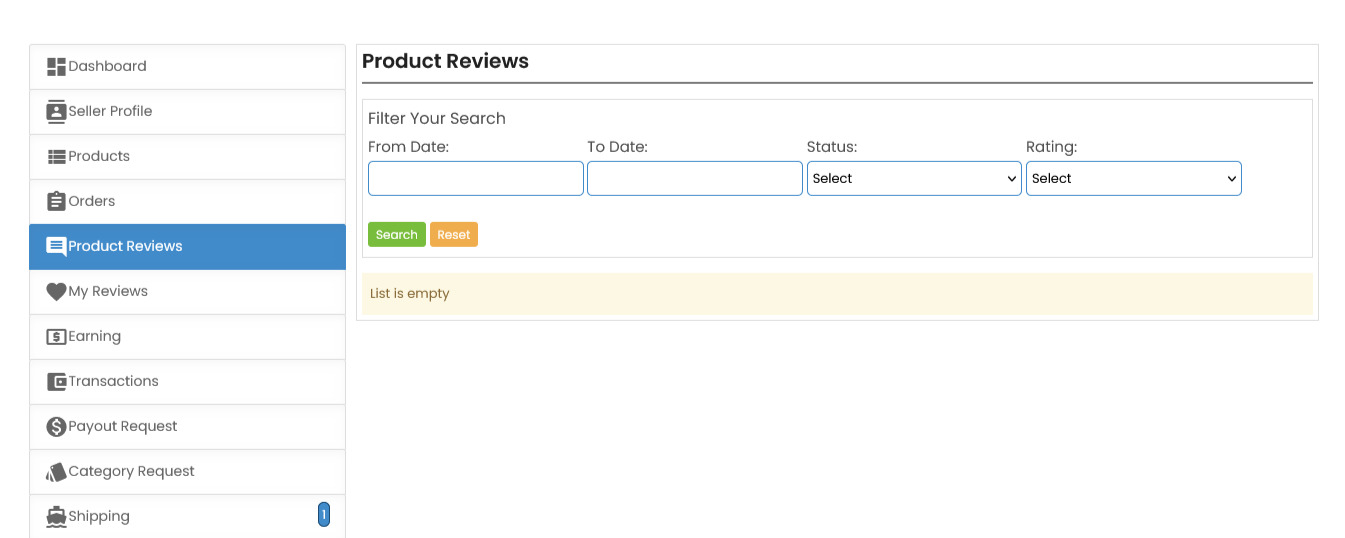Click the Products list icon
The image size is (1345, 538).
click(x=56, y=157)
